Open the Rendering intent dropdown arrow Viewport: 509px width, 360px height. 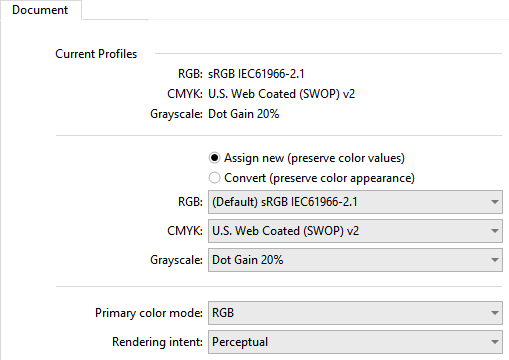click(495, 342)
